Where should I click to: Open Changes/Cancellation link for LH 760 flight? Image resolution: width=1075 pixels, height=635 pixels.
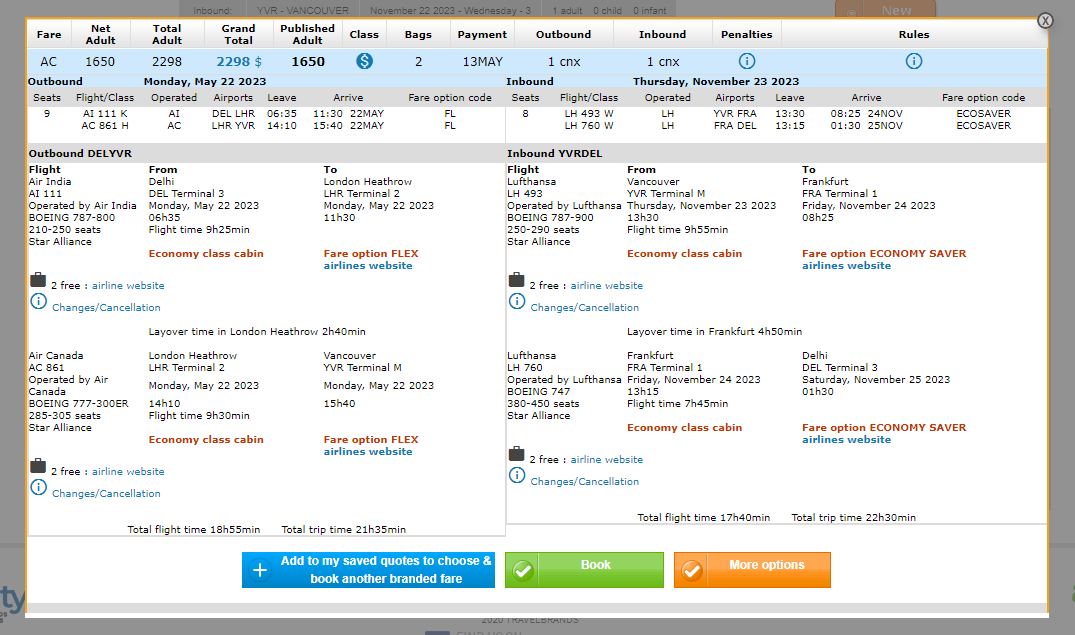click(x=585, y=482)
